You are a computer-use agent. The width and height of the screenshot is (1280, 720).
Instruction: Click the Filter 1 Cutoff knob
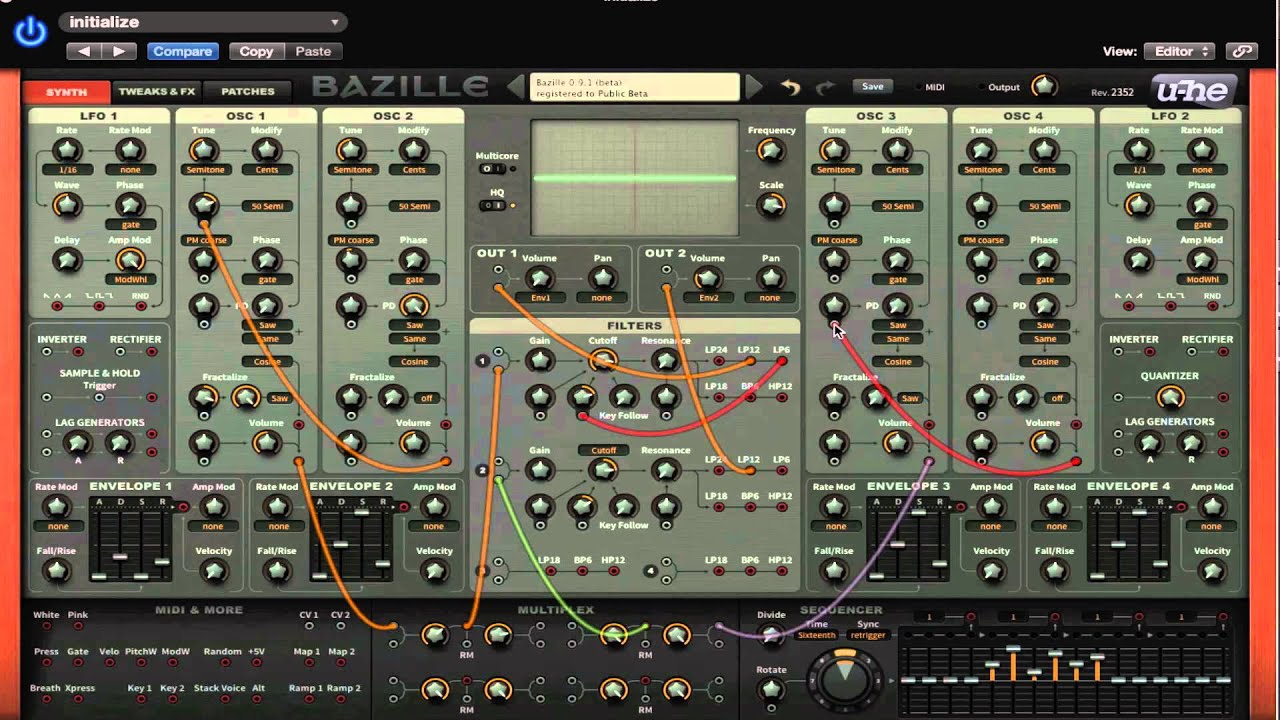click(x=603, y=361)
